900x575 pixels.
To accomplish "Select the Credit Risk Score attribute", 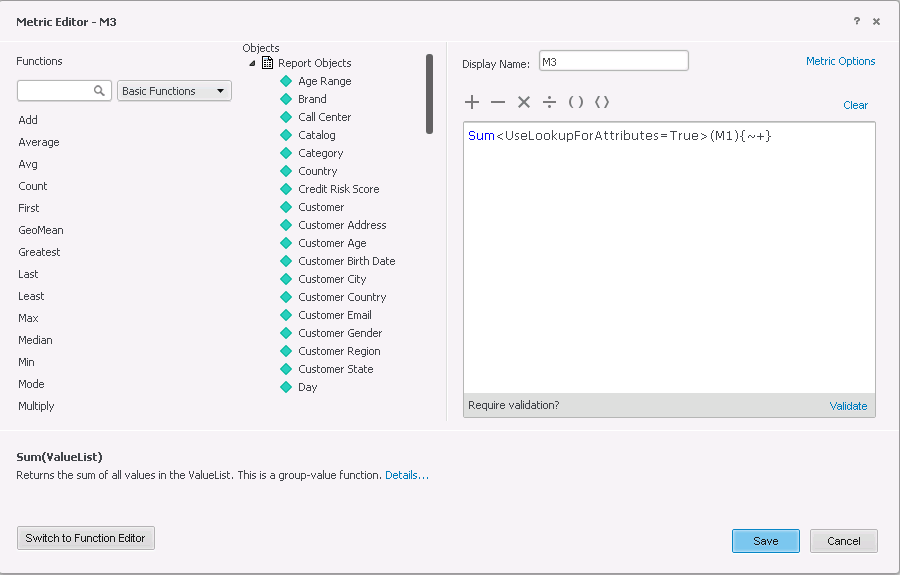I will [x=339, y=189].
